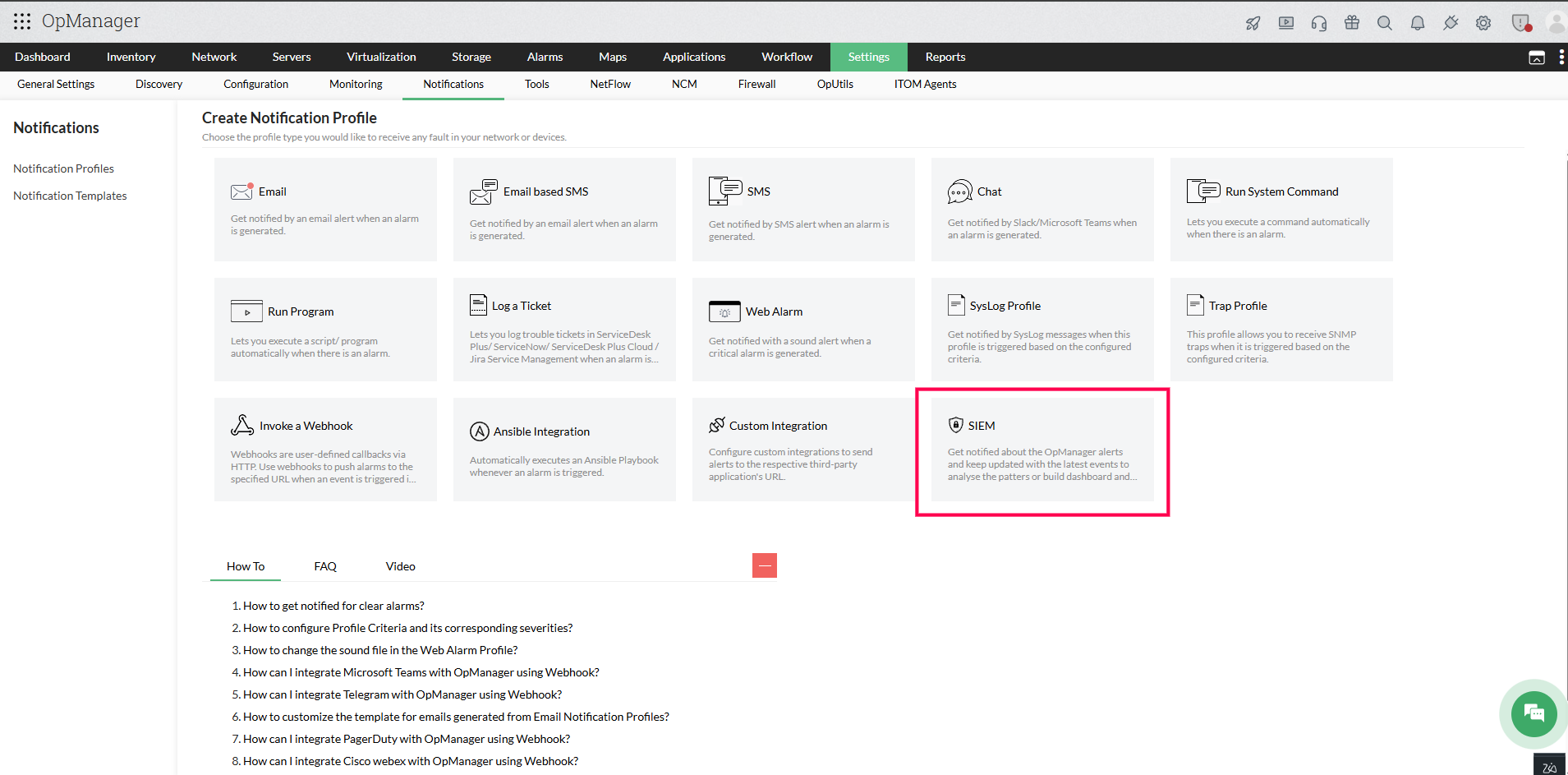This screenshot has width=1568, height=775.
Task: Open the OpUtils settings tab
Action: coord(835,84)
